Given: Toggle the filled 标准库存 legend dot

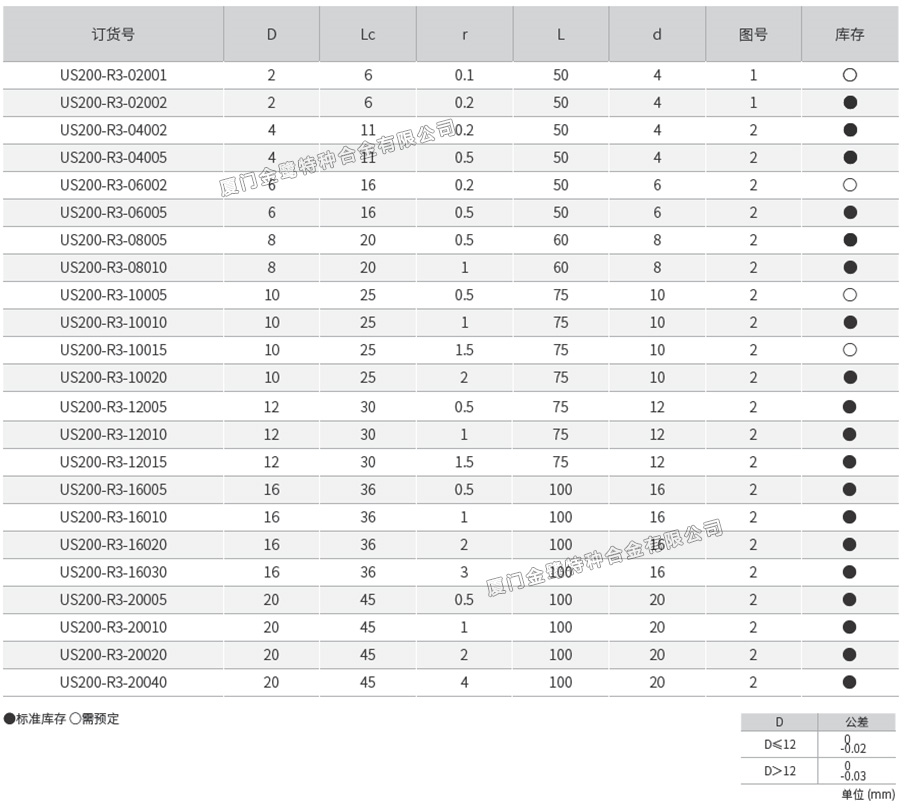Looking at the screenshot, I should coord(8,719).
